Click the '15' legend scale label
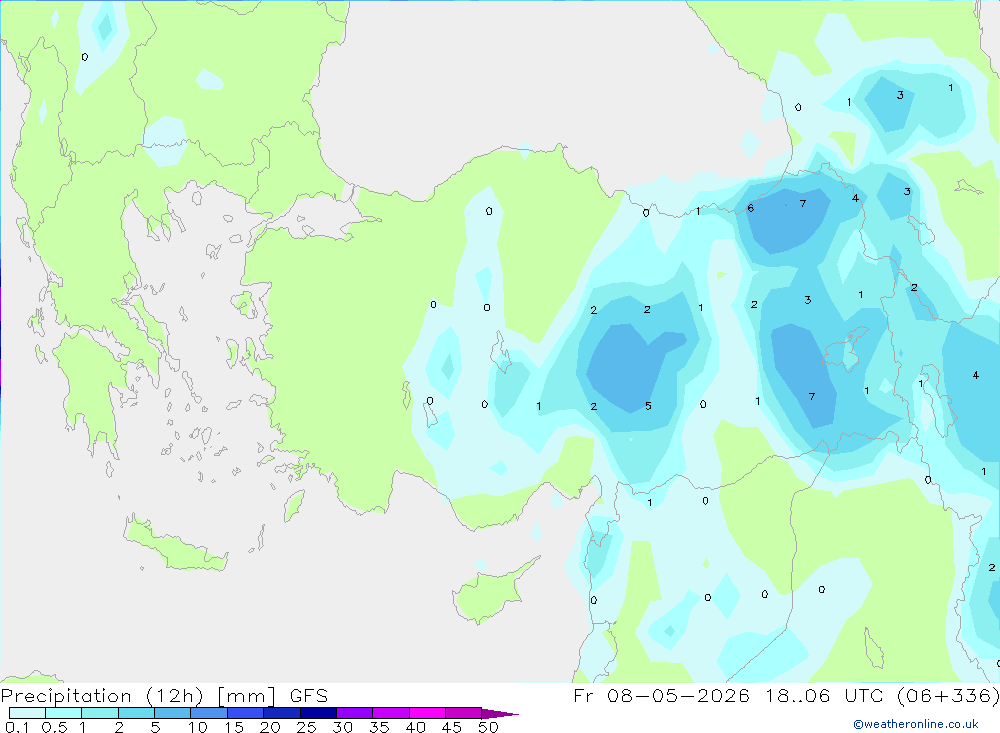Image resolution: width=1000 pixels, height=733 pixels. pos(234,727)
